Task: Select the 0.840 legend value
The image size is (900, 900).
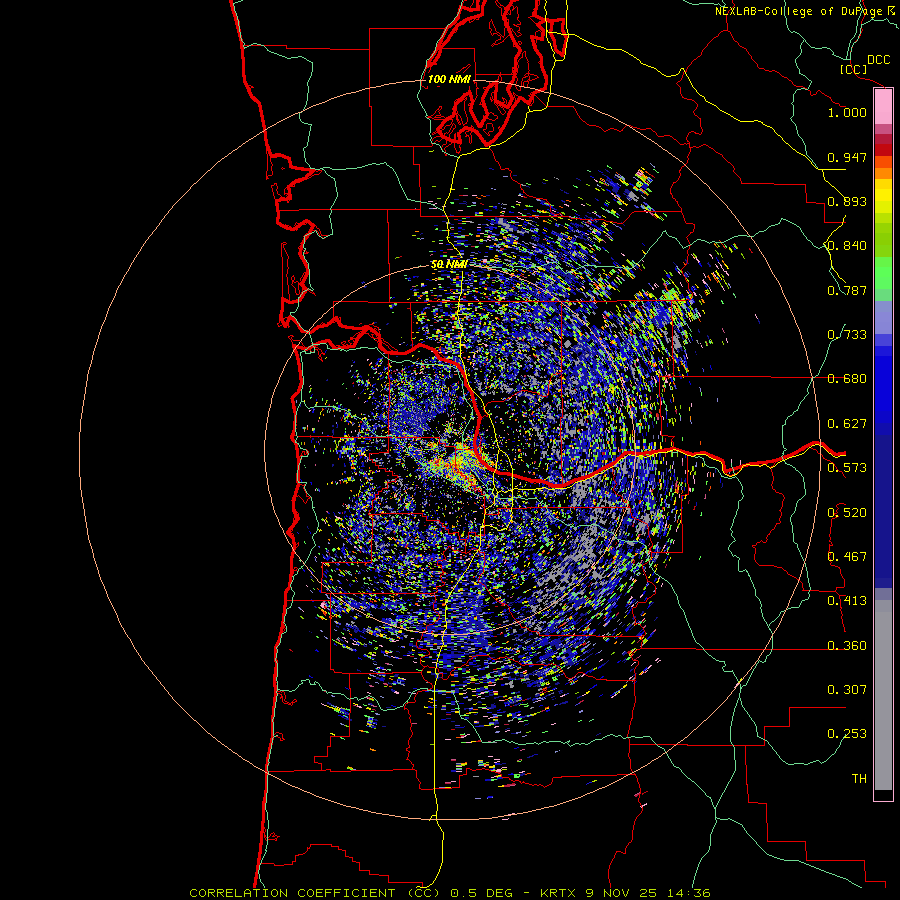Action: click(x=847, y=246)
